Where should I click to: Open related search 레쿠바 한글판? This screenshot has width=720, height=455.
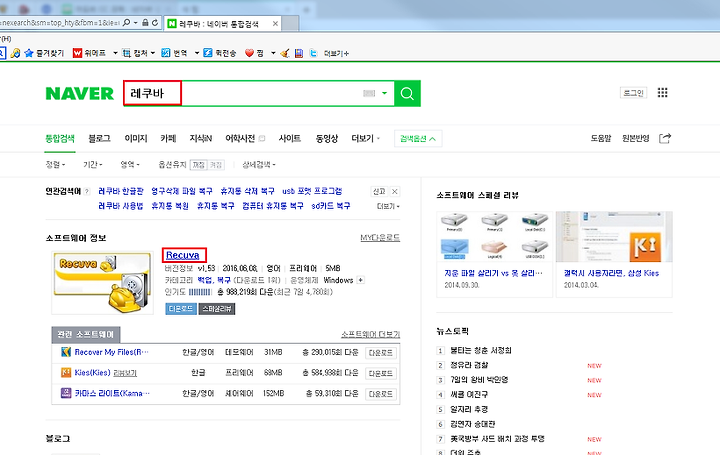click(121, 191)
